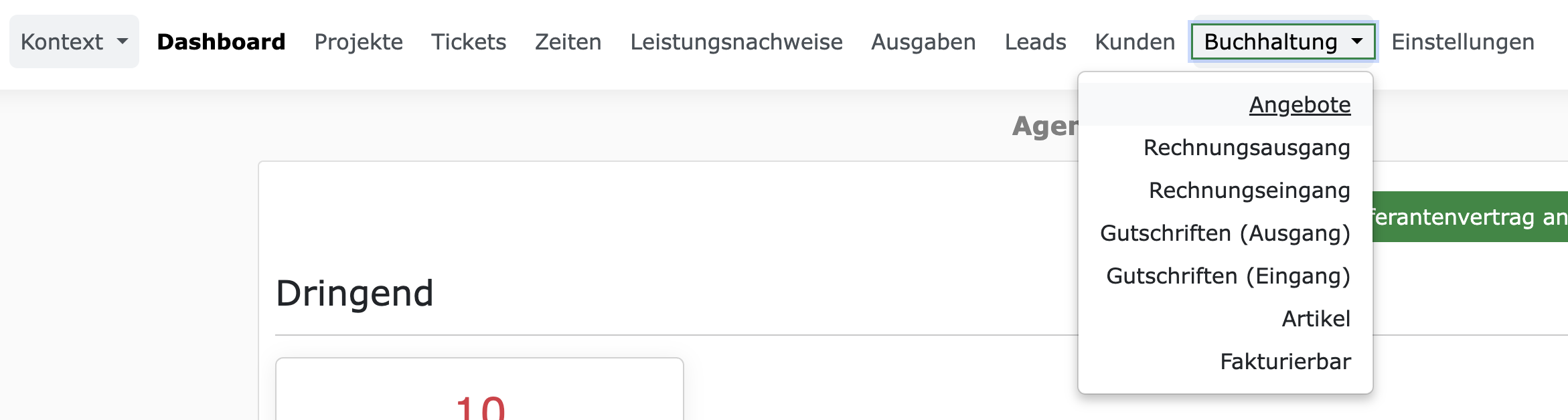This screenshot has height=420, width=1568.
Task: Select Rechnungseingang in the menu
Action: [1248, 191]
